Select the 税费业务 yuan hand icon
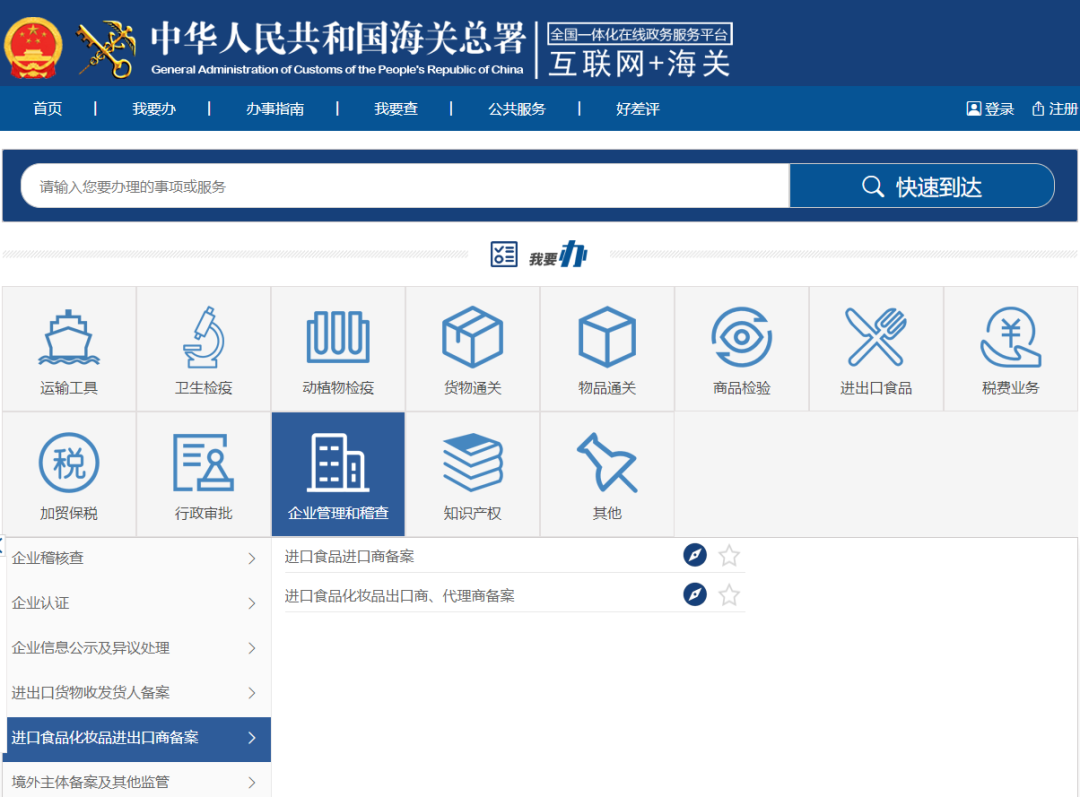The height and width of the screenshot is (797, 1080). [x=1010, y=338]
